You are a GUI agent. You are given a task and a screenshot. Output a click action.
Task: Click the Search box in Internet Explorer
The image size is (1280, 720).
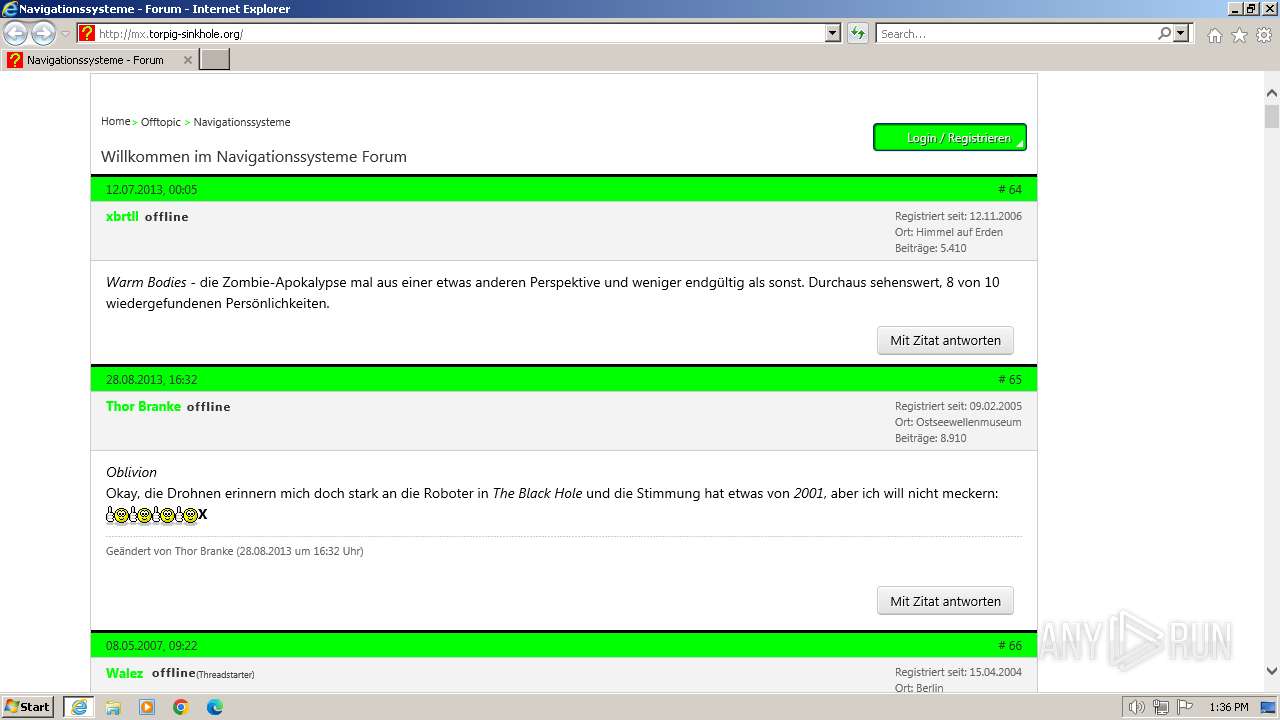(1016, 33)
